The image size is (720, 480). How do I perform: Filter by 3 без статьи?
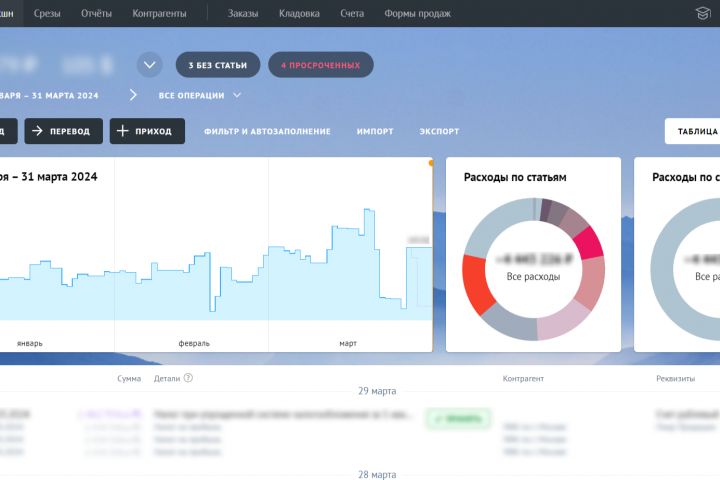point(218,65)
